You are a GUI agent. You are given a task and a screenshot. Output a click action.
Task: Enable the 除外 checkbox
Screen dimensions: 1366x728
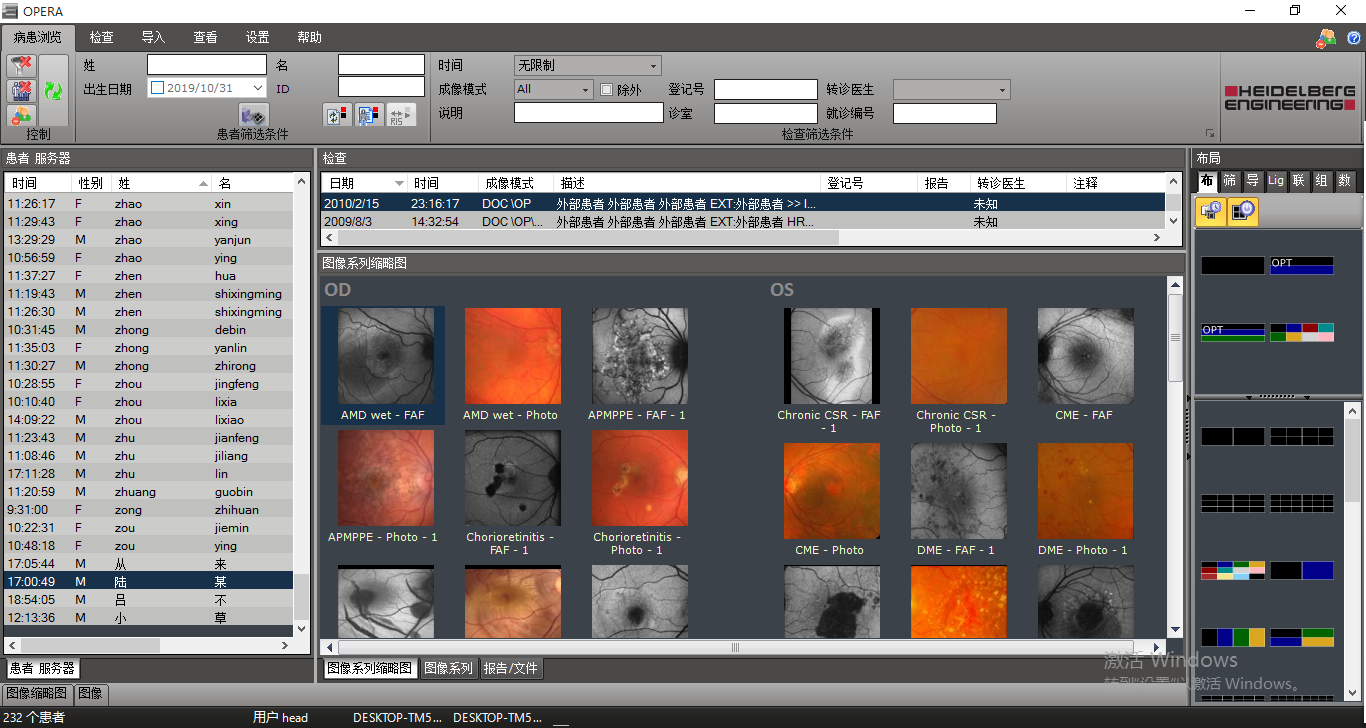pyautogui.click(x=606, y=90)
